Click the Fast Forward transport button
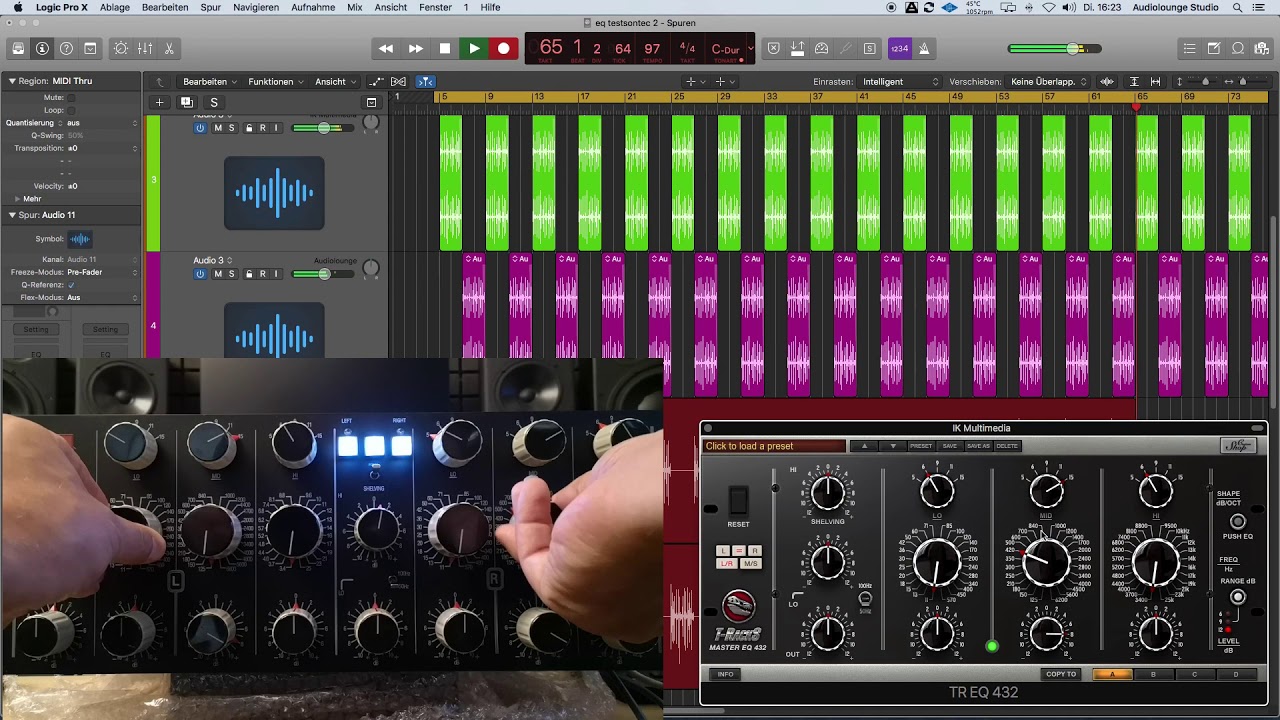The image size is (1280, 720). click(x=415, y=48)
